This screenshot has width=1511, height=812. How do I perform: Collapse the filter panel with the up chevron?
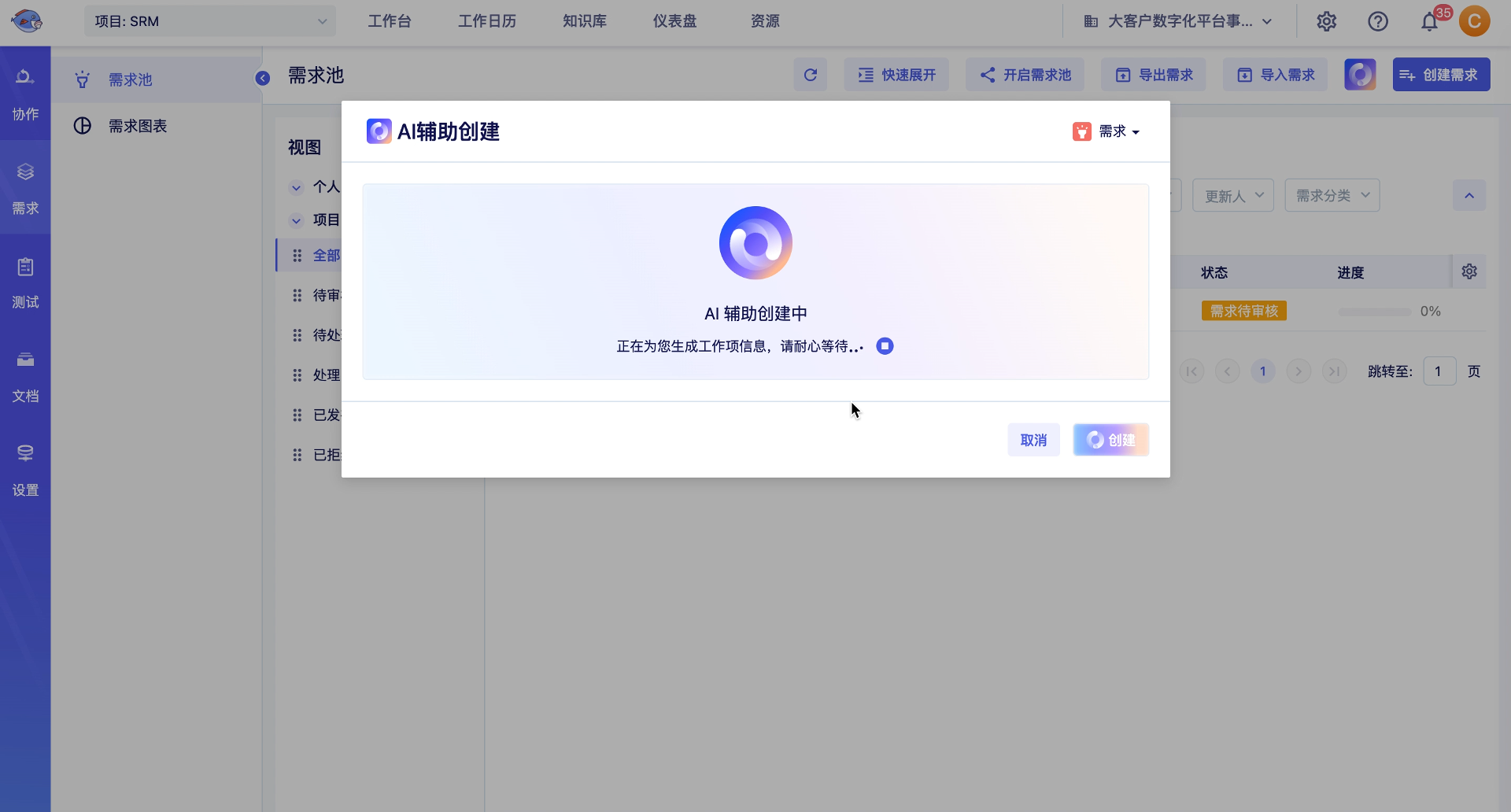(x=1469, y=196)
